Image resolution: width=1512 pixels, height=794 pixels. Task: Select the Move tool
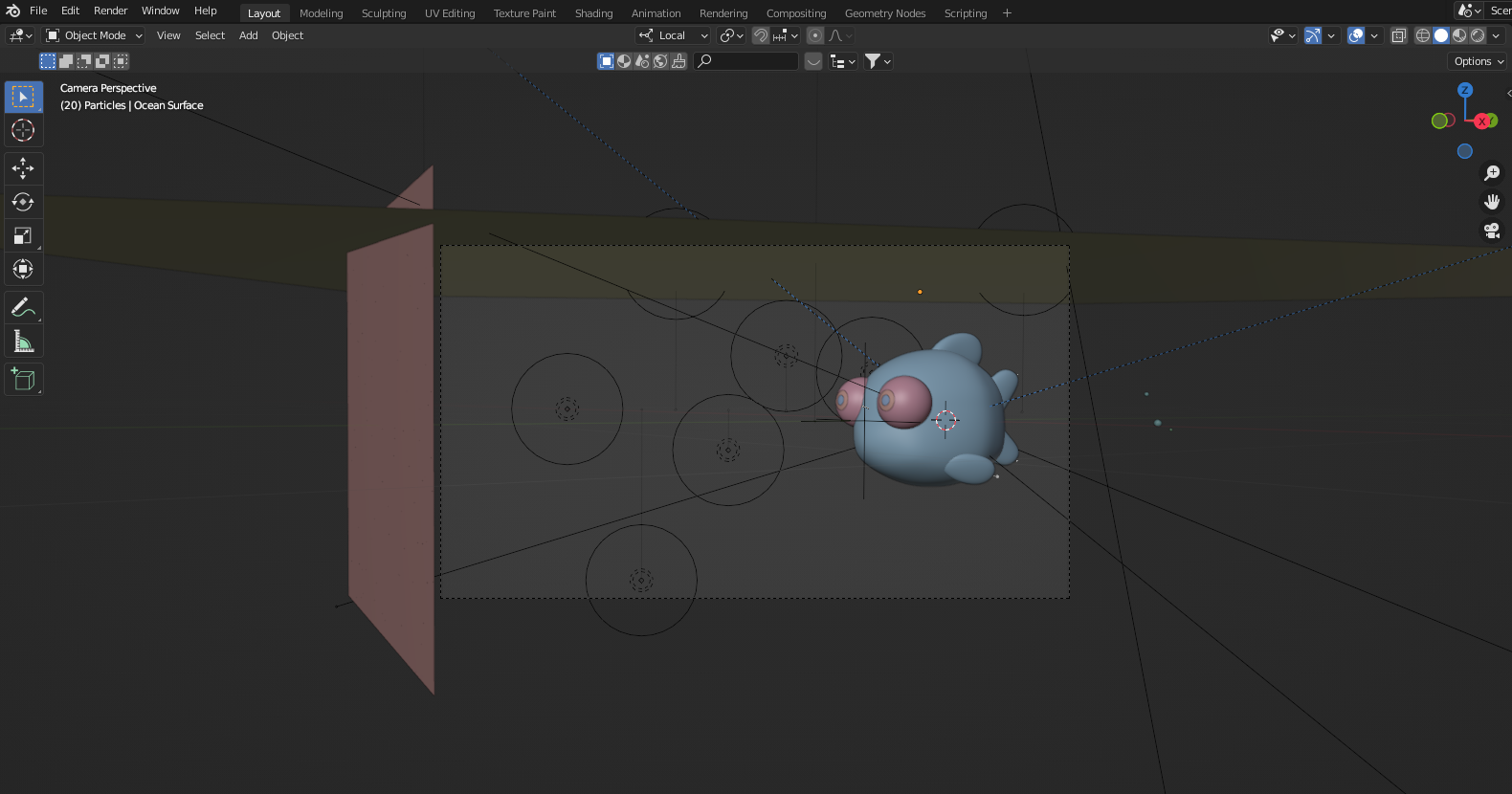pyautogui.click(x=23, y=168)
